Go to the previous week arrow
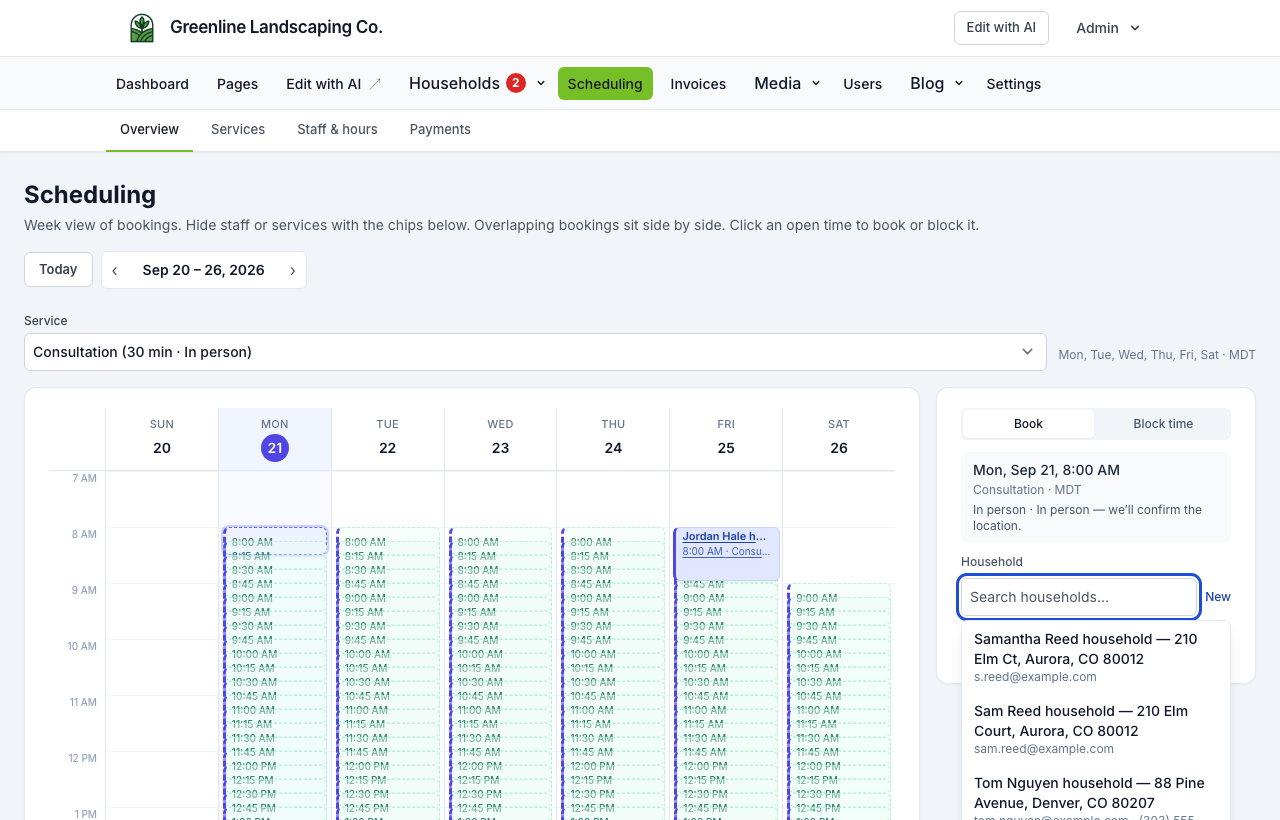Viewport: 1280px width, 820px height. pos(115,270)
